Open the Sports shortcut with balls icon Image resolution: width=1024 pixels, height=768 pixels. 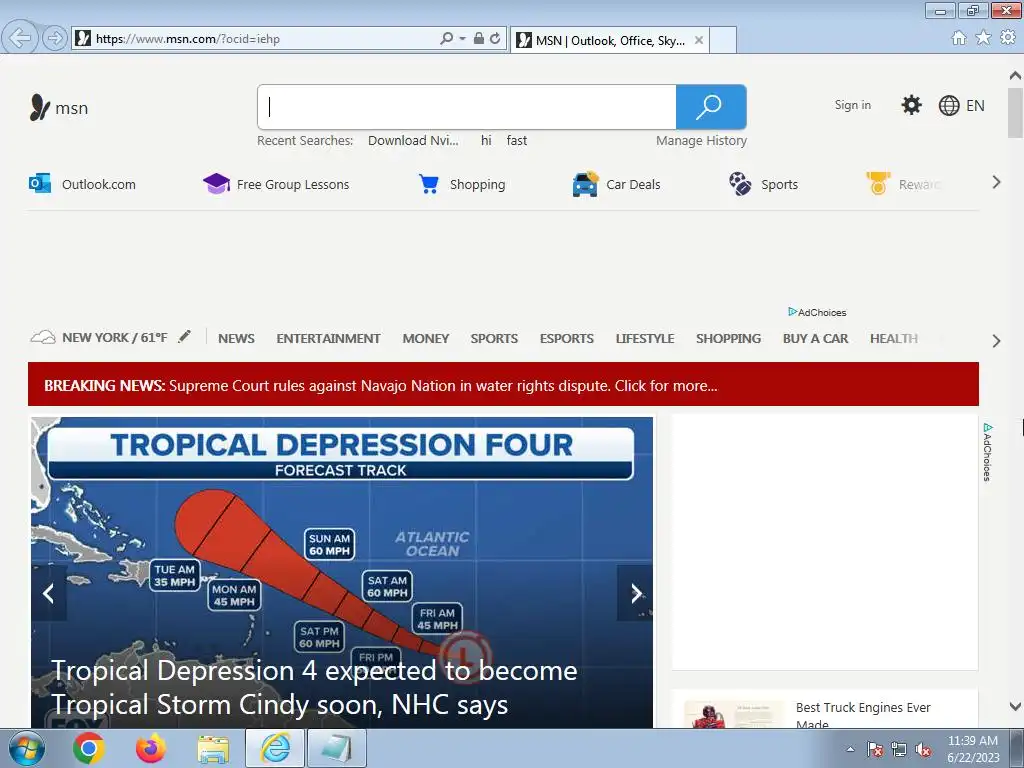763,184
